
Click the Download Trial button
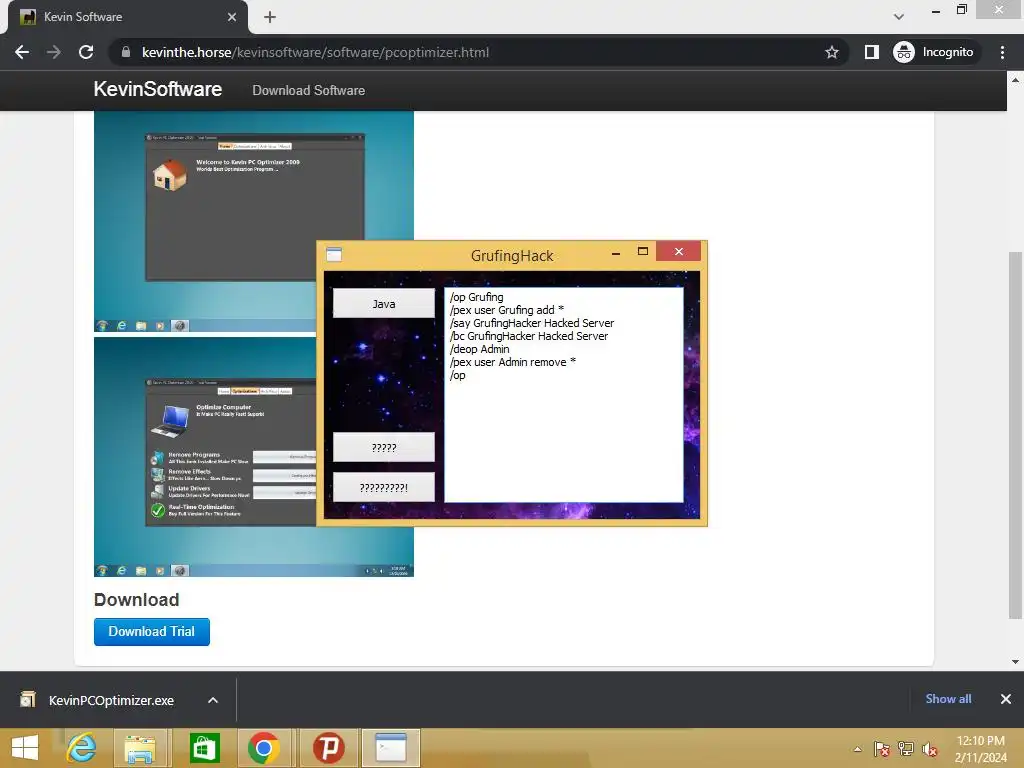click(152, 632)
